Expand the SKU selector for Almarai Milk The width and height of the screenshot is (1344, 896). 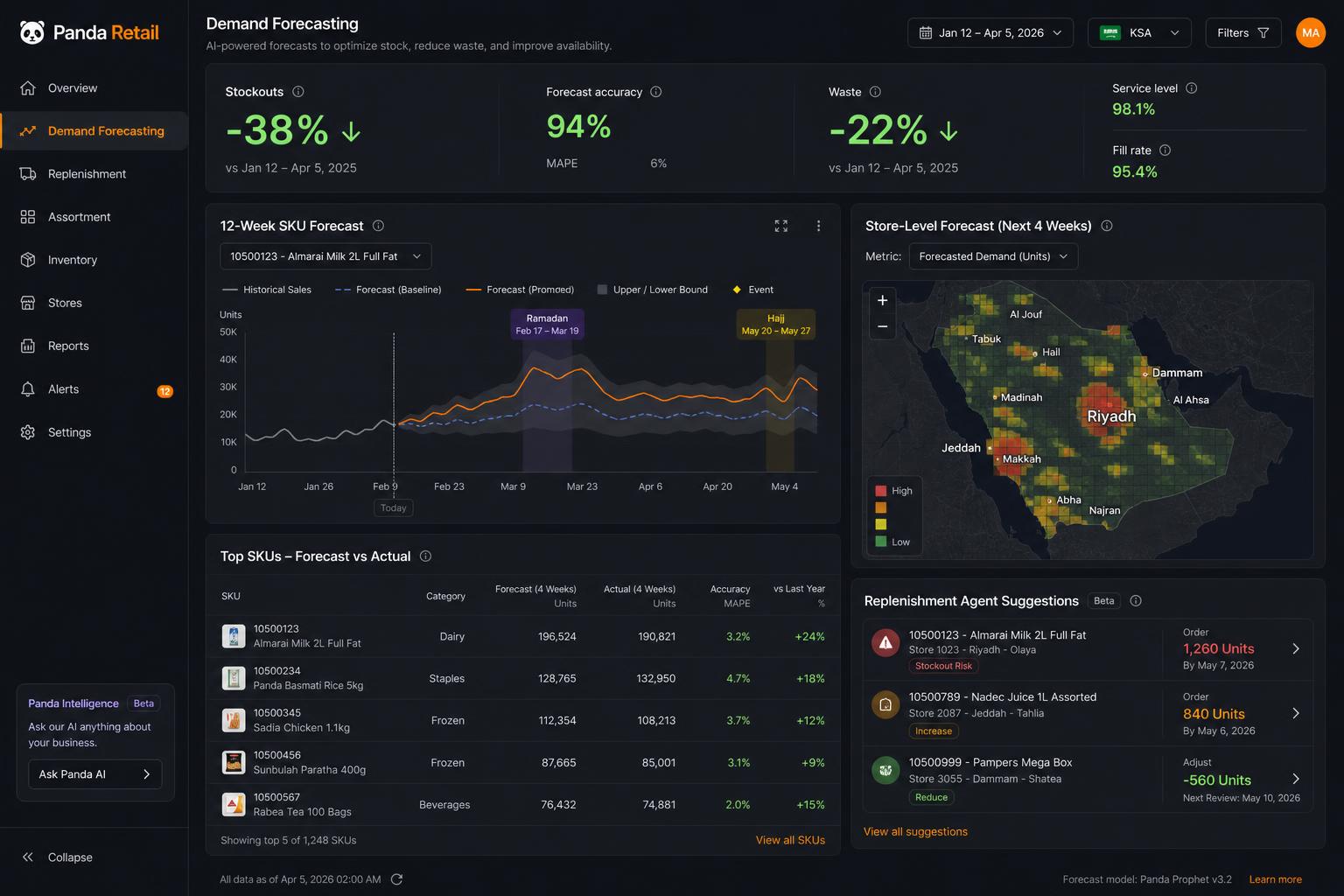click(325, 256)
